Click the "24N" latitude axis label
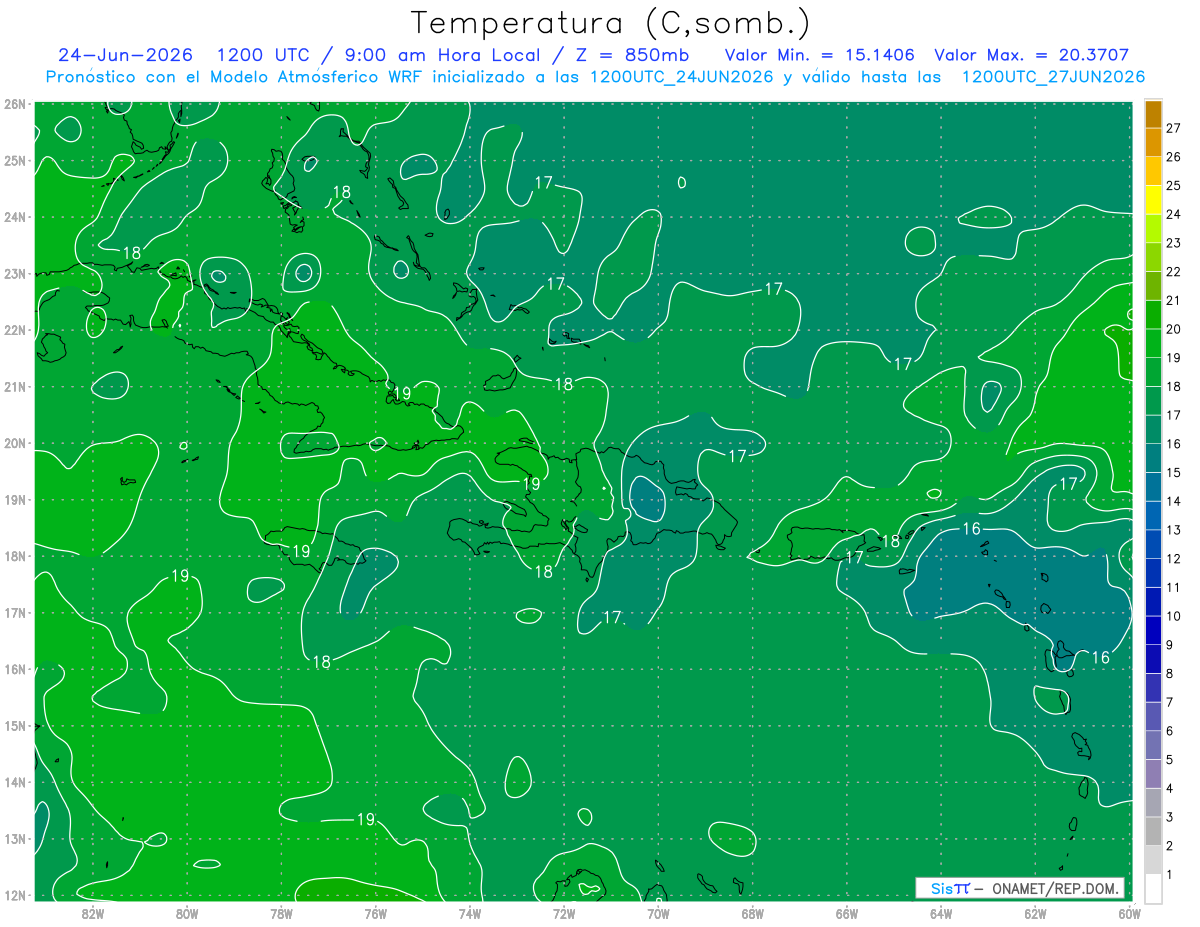Image resolution: width=1200 pixels, height=927 pixels. point(15,217)
